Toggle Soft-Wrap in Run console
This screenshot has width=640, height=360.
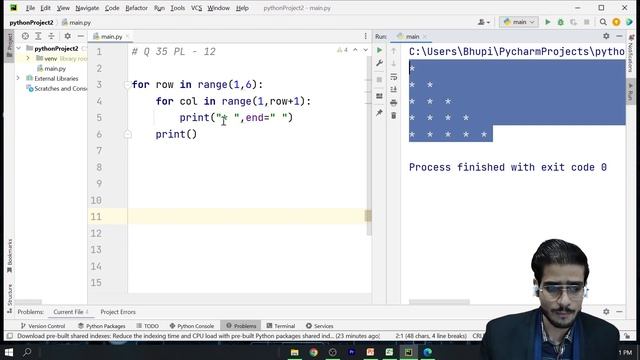coord(393,77)
